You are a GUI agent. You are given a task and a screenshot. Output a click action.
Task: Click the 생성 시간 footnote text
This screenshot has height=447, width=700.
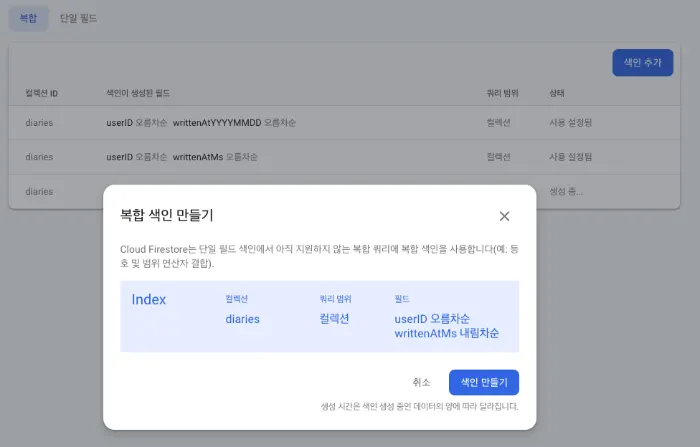[x=419, y=406]
